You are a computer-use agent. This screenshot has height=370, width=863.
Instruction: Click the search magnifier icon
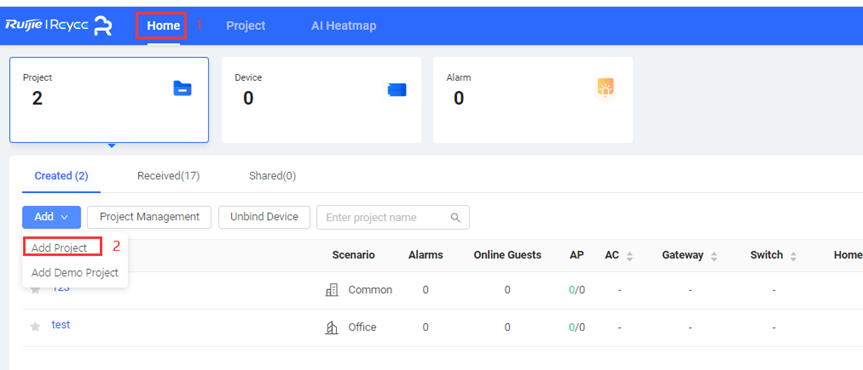[456, 217]
